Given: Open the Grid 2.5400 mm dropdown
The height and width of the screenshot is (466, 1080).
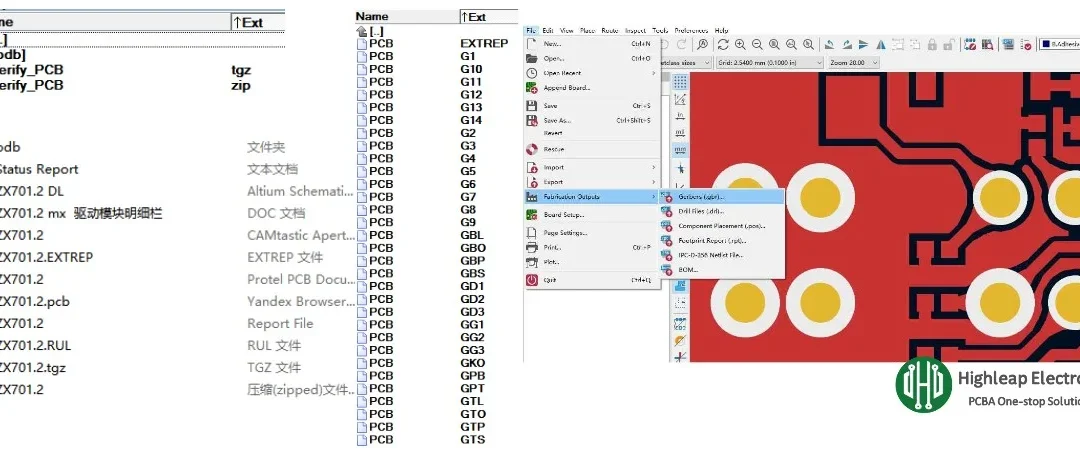Looking at the screenshot, I should (x=769, y=63).
